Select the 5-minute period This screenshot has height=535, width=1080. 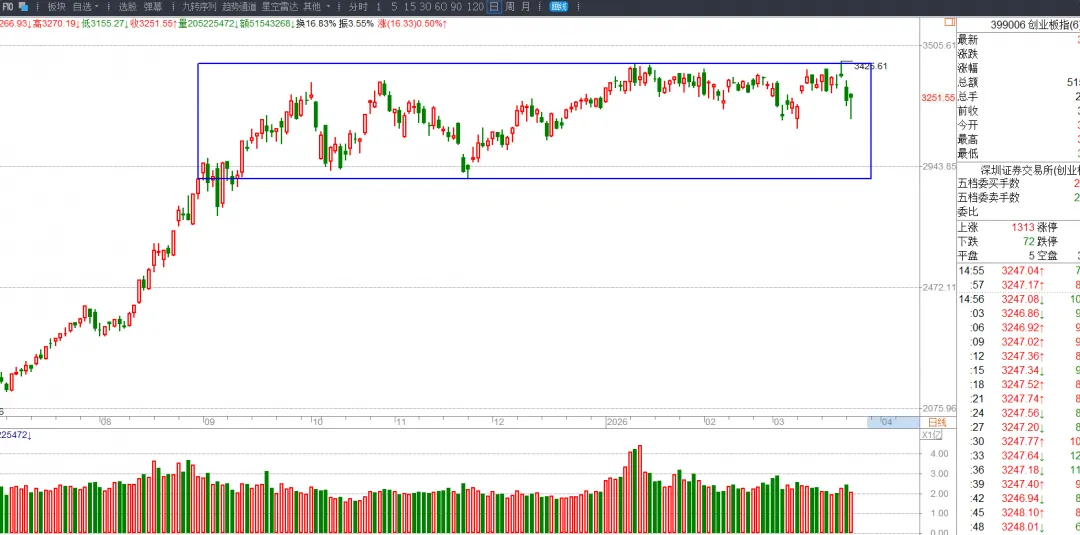tap(394, 7)
